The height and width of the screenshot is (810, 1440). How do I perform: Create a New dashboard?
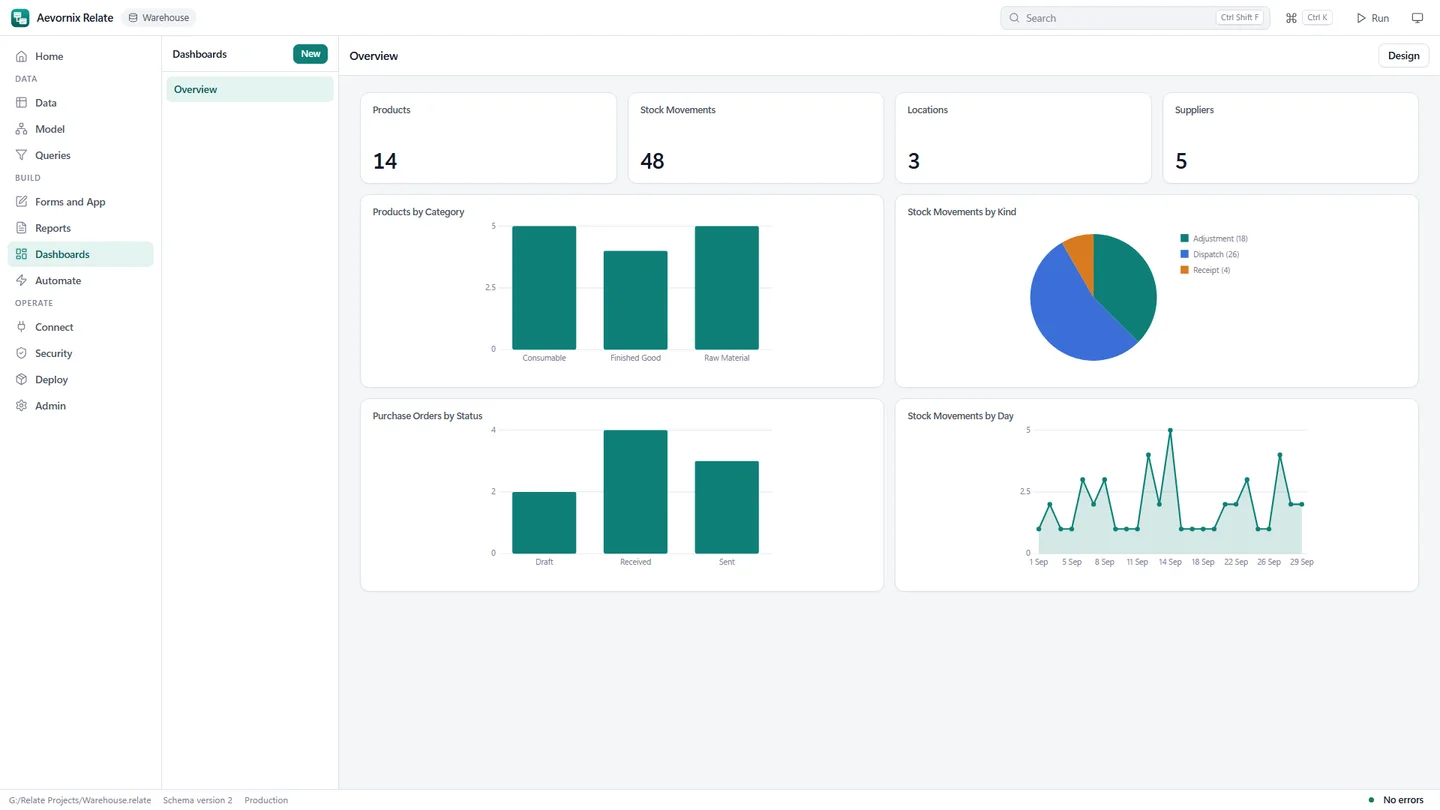click(x=310, y=54)
